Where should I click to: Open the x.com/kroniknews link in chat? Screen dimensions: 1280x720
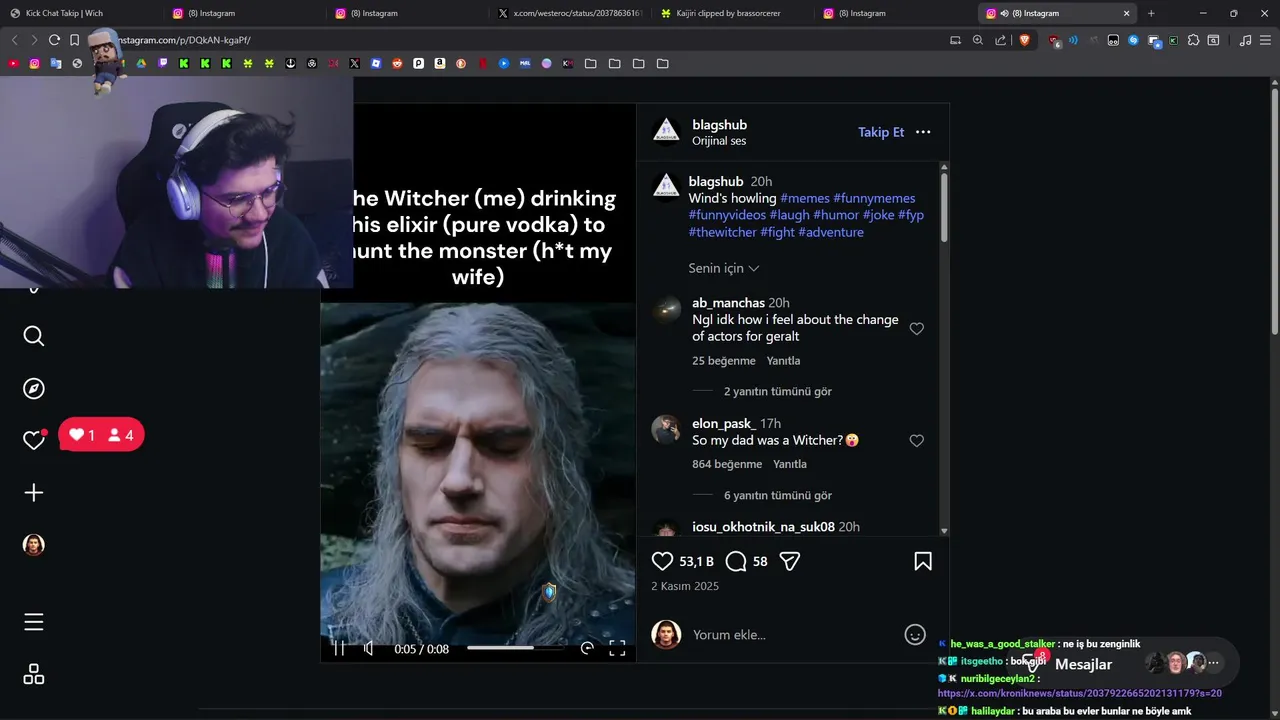(1080, 693)
